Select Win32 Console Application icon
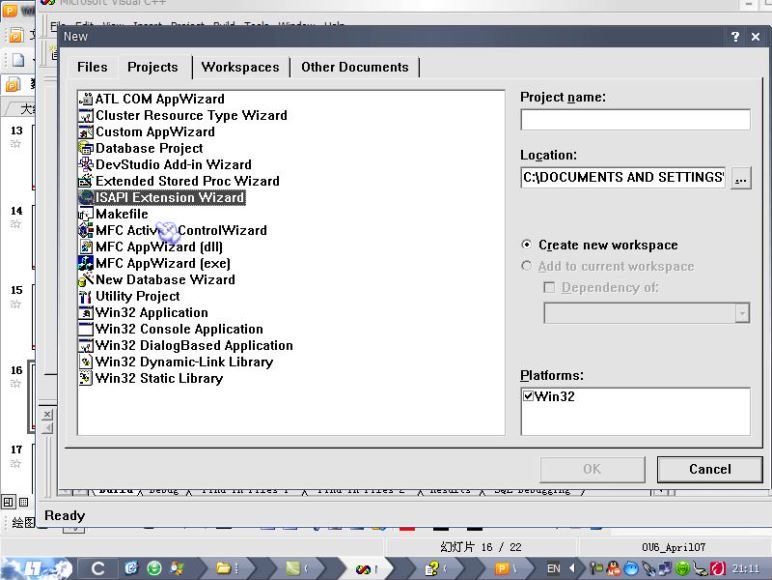Image resolution: width=772 pixels, height=580 pixels. [86, 329]
